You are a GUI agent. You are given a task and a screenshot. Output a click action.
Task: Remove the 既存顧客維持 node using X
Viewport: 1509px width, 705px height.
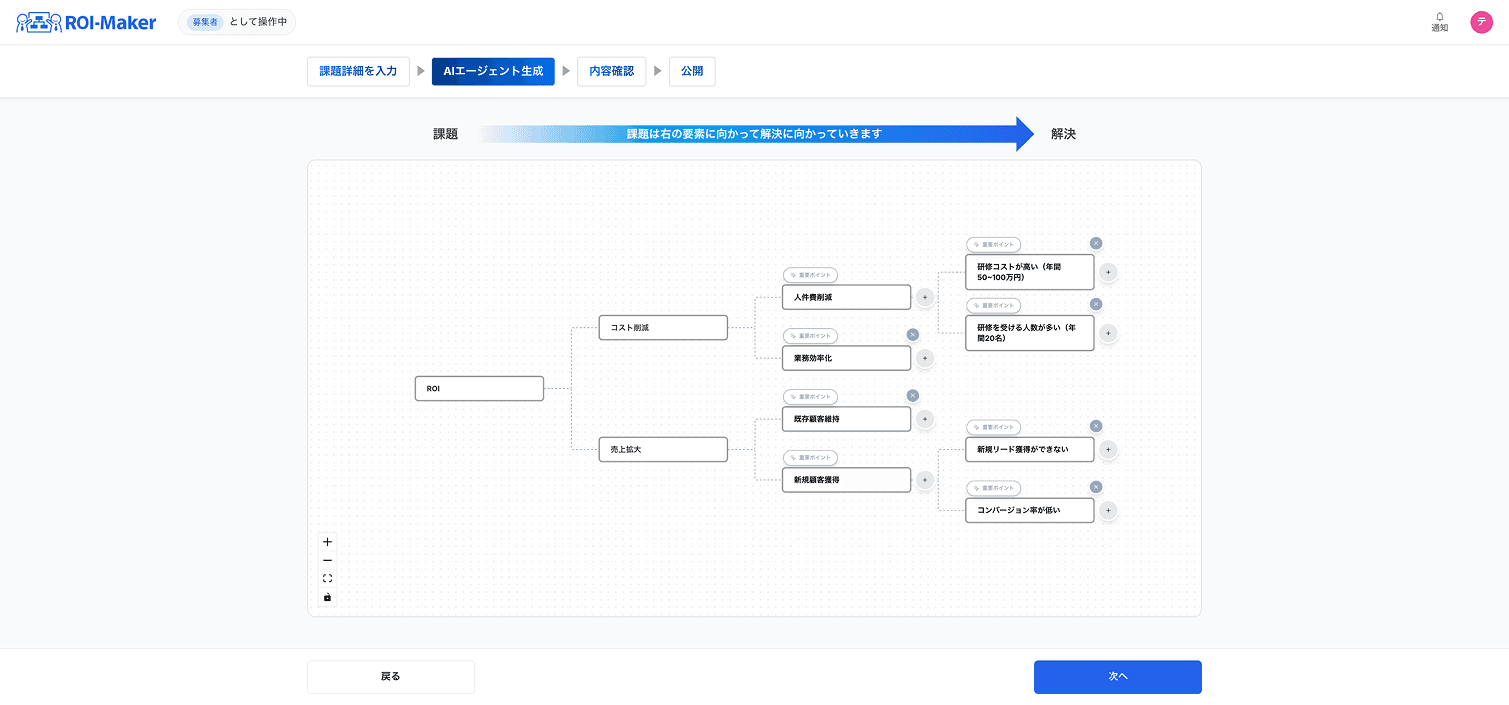(912, 396)
